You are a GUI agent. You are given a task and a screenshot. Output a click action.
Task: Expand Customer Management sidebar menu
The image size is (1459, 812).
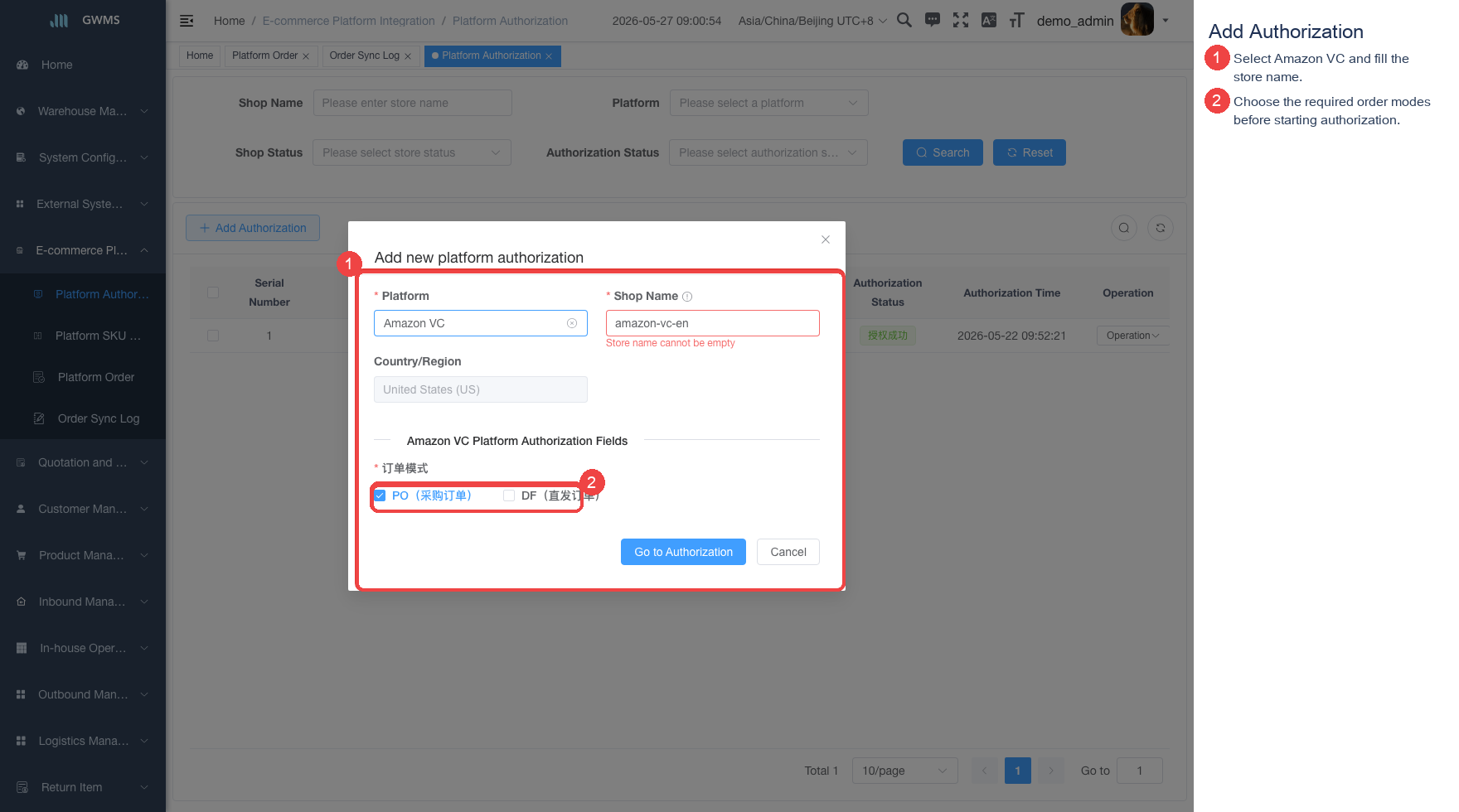click(83, 509)
